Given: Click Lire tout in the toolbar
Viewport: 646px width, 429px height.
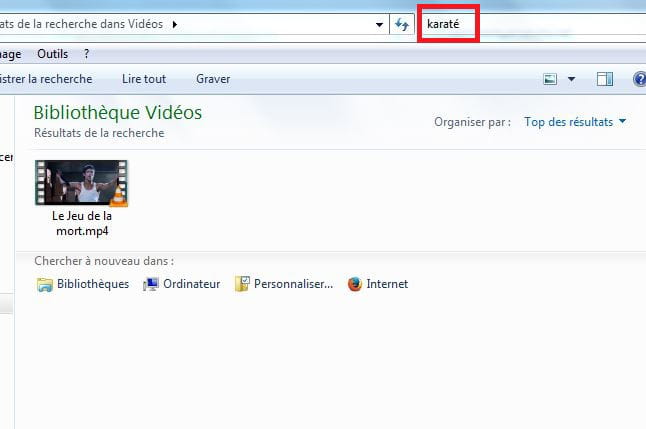Looking at the screenshot, I should pyautogui.click(x=144, y=79).
